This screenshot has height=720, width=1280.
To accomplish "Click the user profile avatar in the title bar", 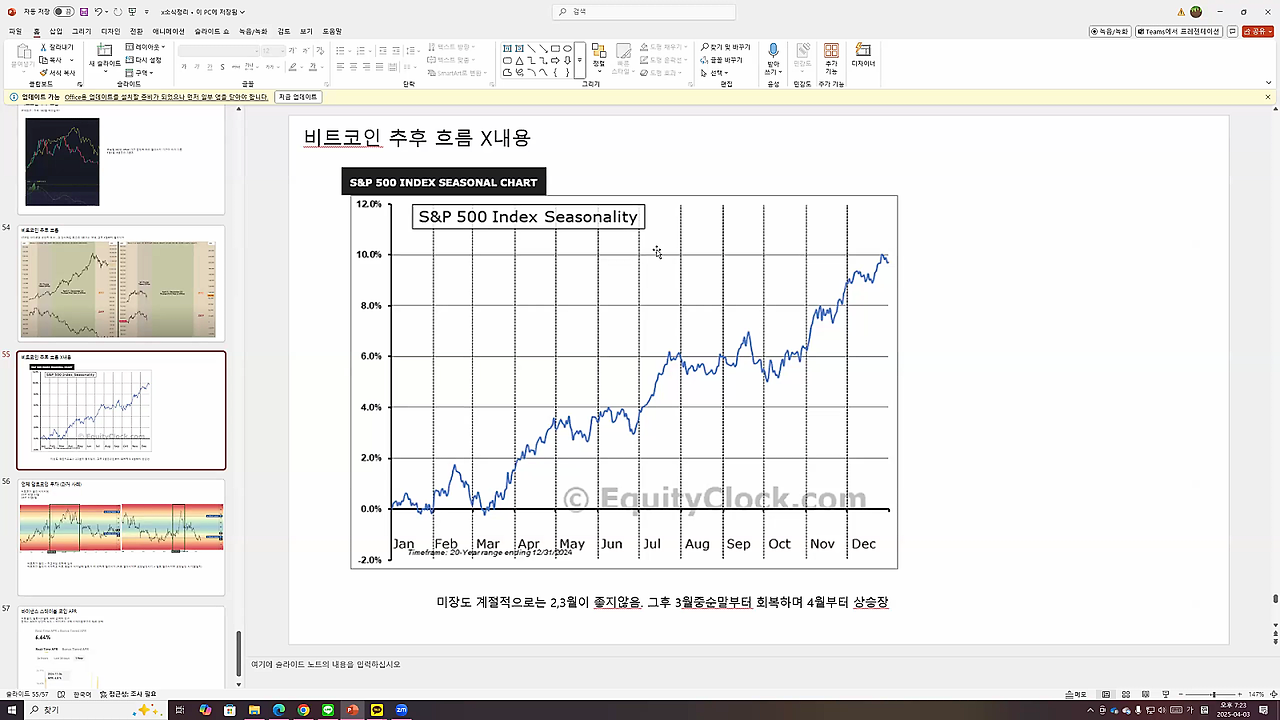I will click(x=1196, y=12).
